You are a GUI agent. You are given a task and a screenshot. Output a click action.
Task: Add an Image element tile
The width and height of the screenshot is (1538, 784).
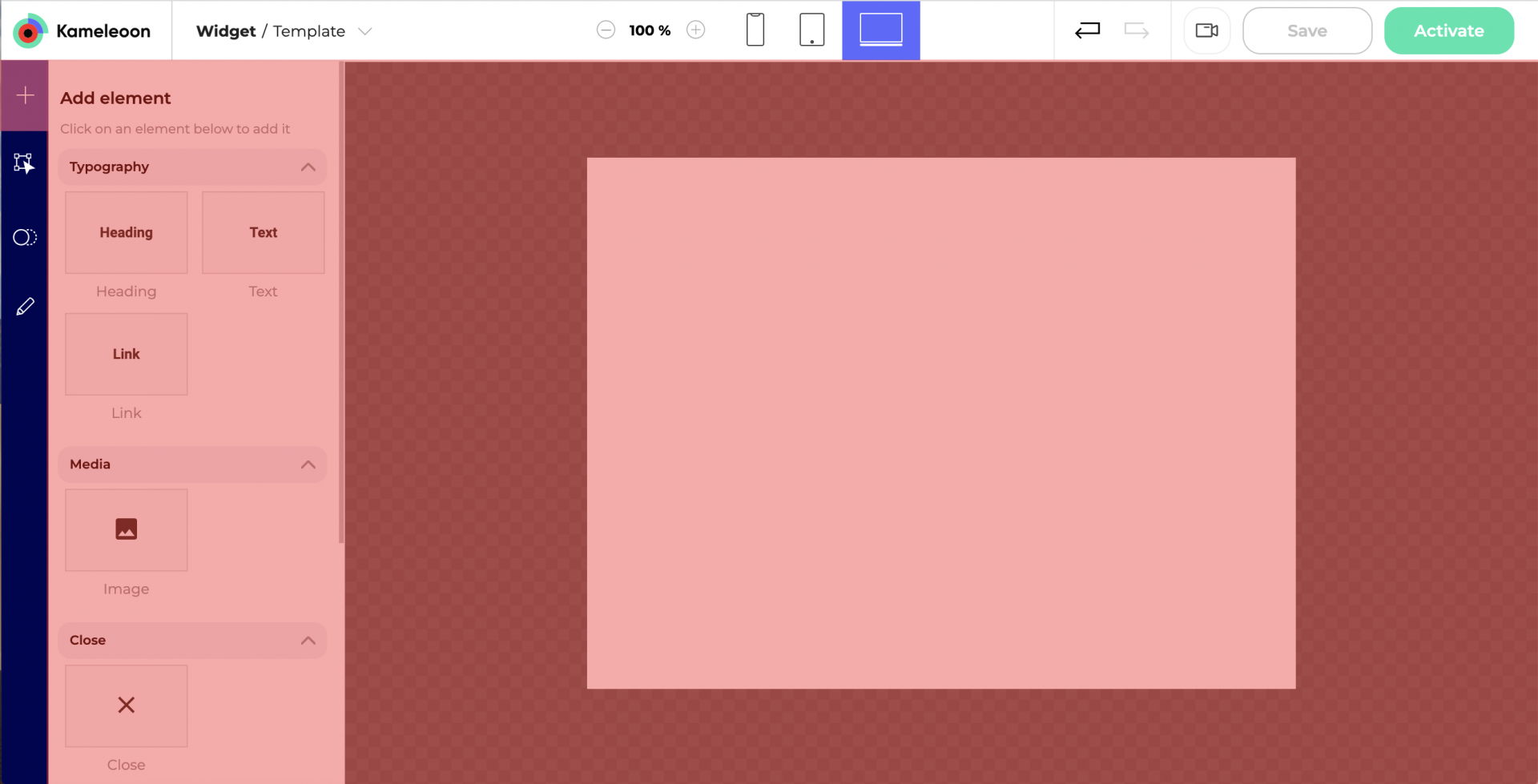[127, 530]
